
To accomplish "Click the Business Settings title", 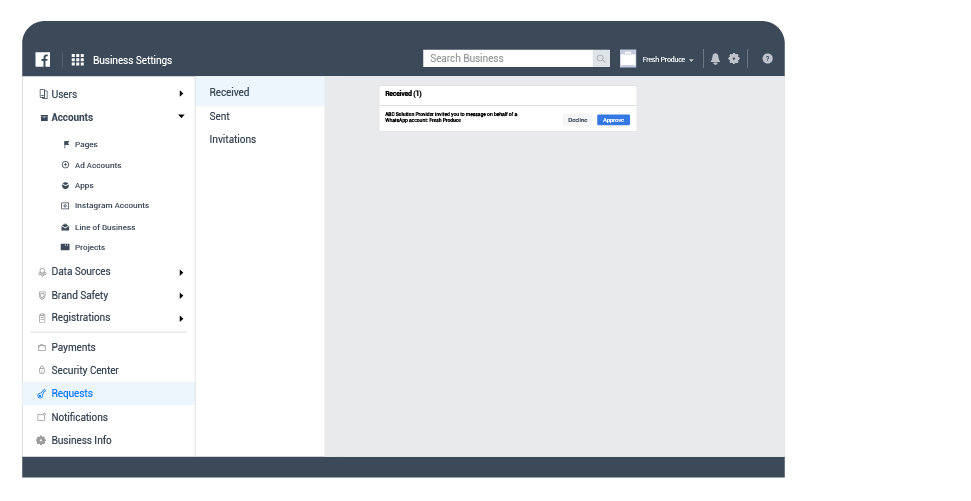I will pyautogui.click(x=133, y=60).
